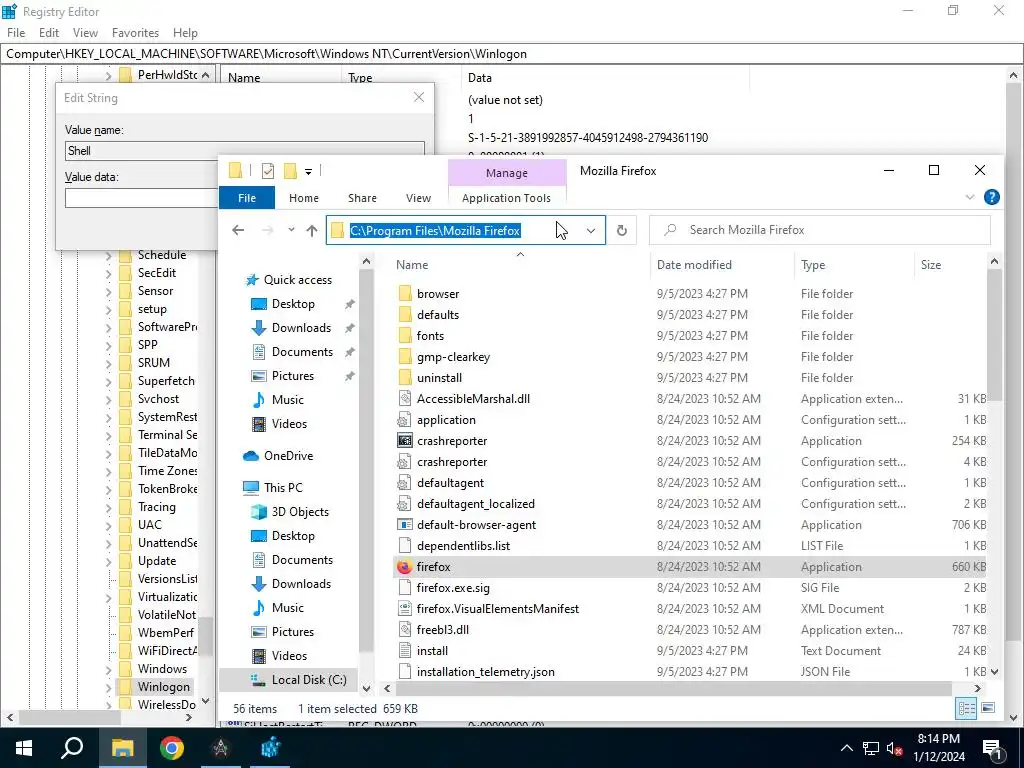1024x768 pixels.
Task: Expand the Tracing registry key
Action: [108, 507]
